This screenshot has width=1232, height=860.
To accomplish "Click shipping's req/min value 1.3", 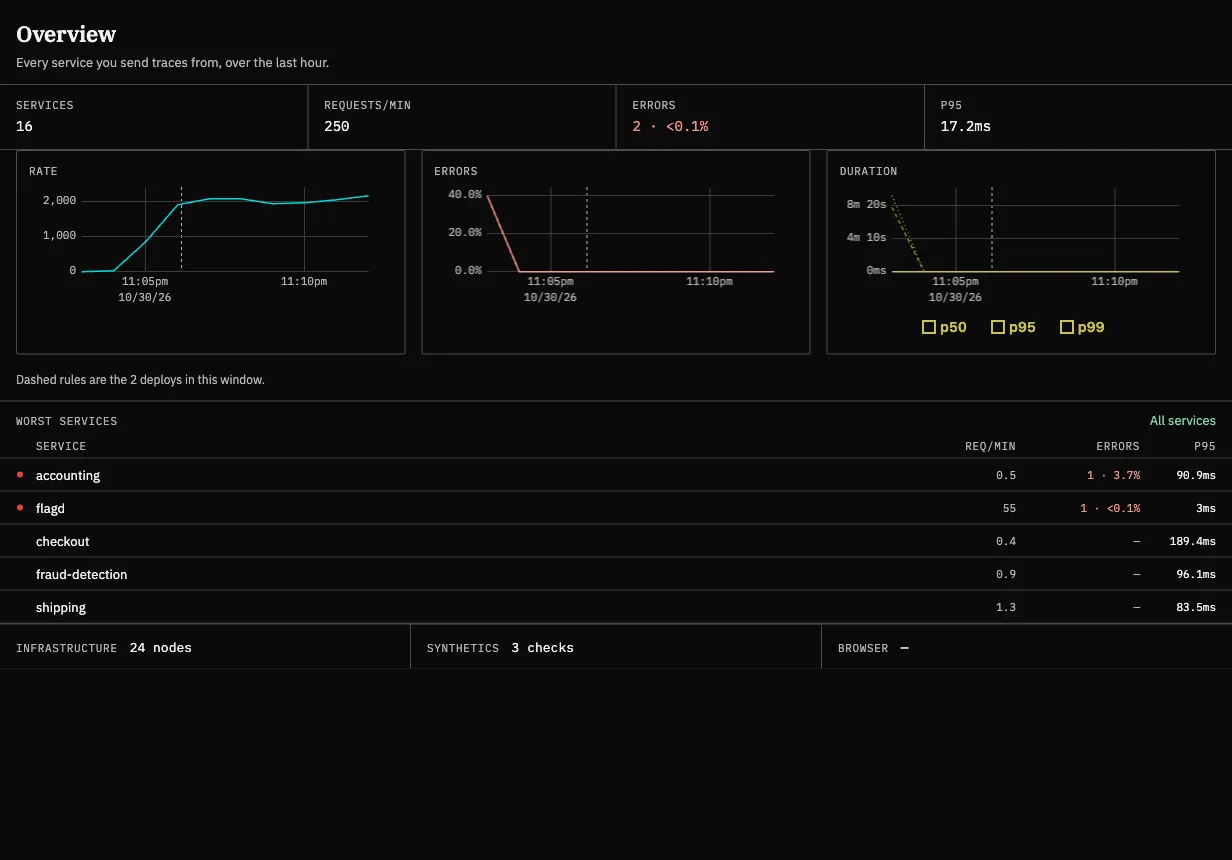I will pos(1006,607).
